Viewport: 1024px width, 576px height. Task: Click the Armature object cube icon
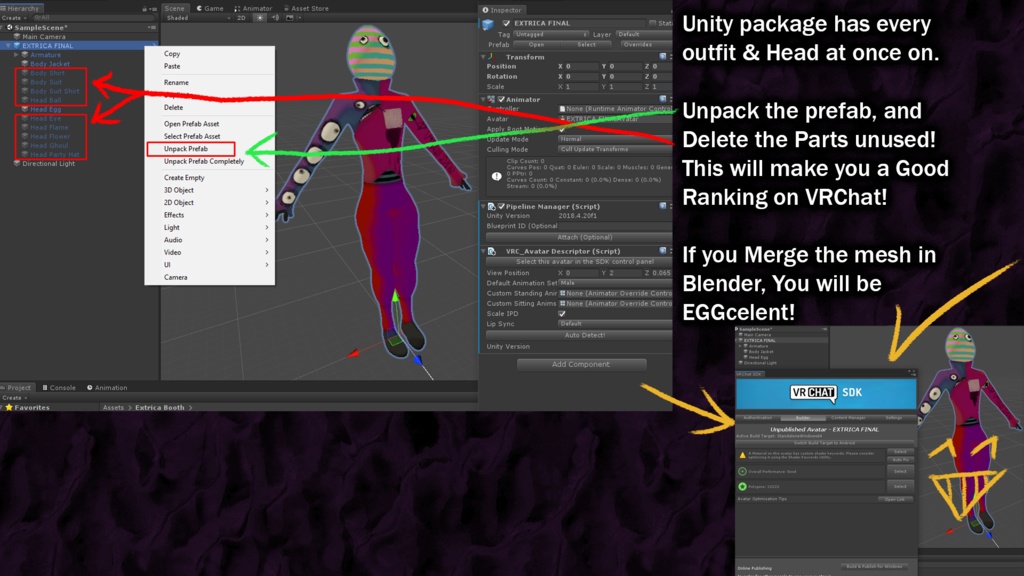25,55
